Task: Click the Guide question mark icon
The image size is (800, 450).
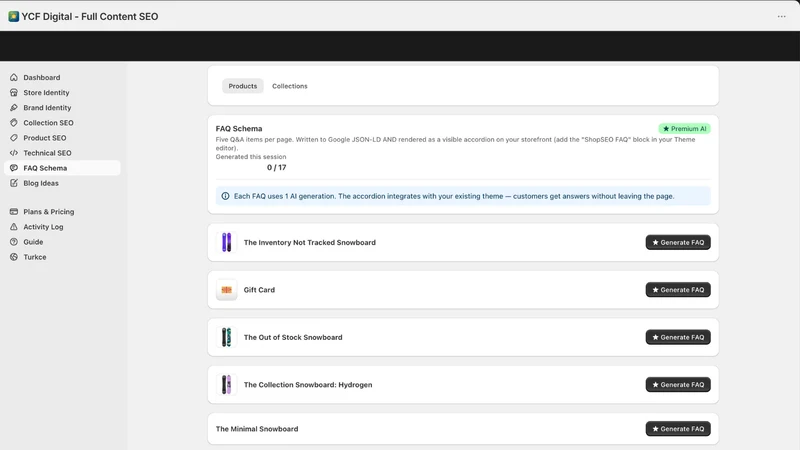Action: (14, 242)
